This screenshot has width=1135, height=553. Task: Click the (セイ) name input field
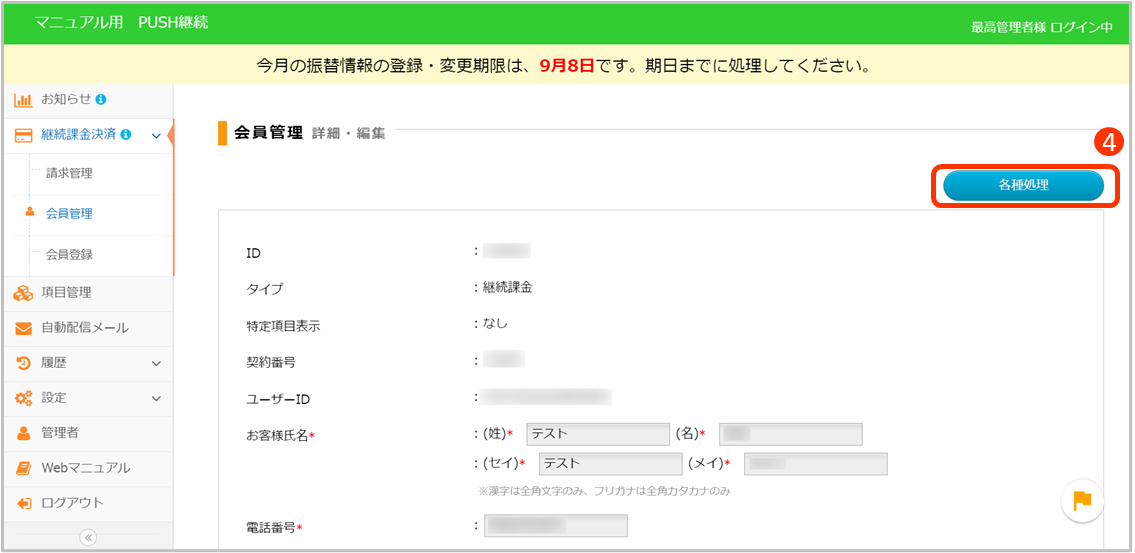610,464
